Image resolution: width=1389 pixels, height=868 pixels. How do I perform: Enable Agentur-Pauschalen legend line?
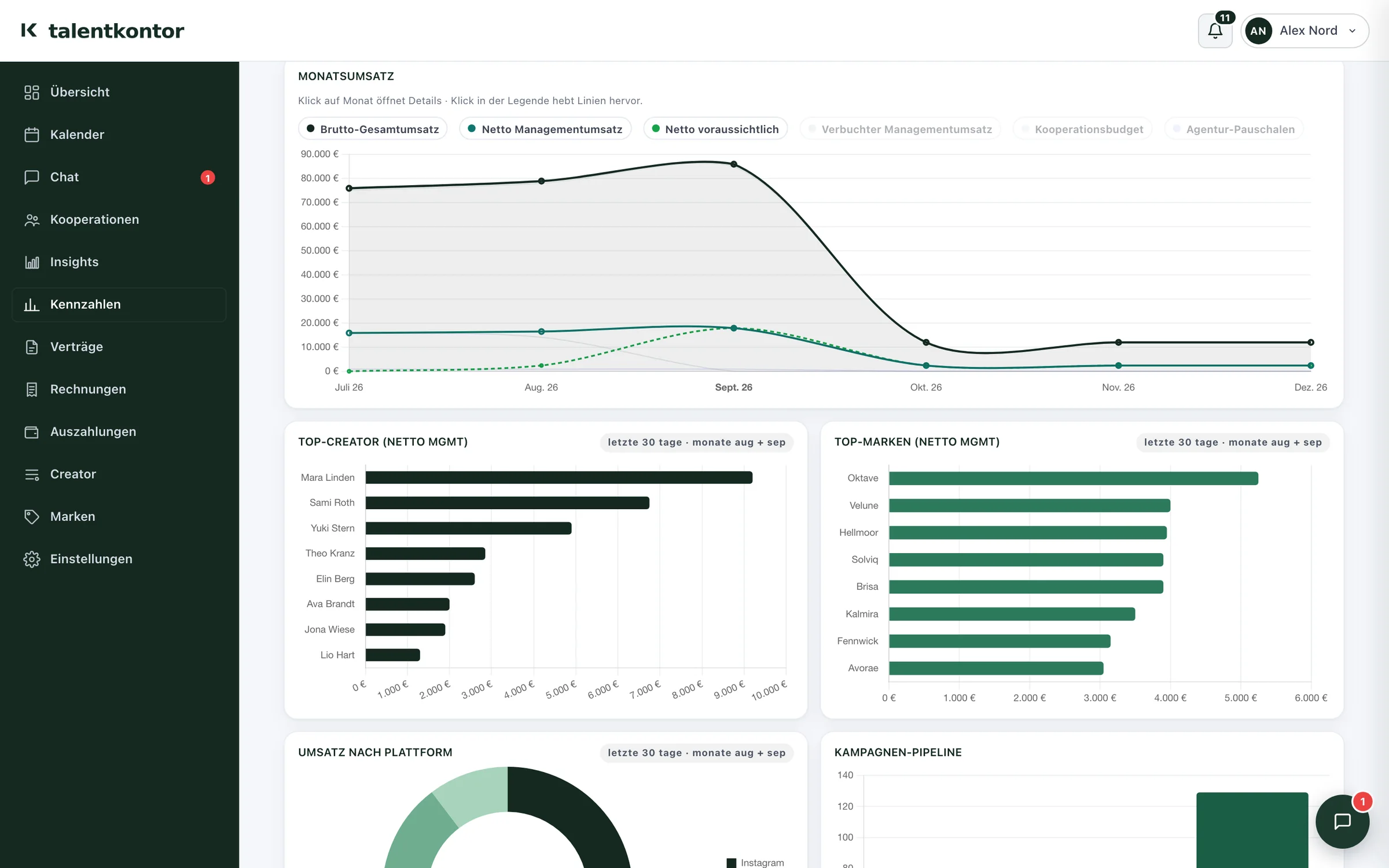[1234, 129]
